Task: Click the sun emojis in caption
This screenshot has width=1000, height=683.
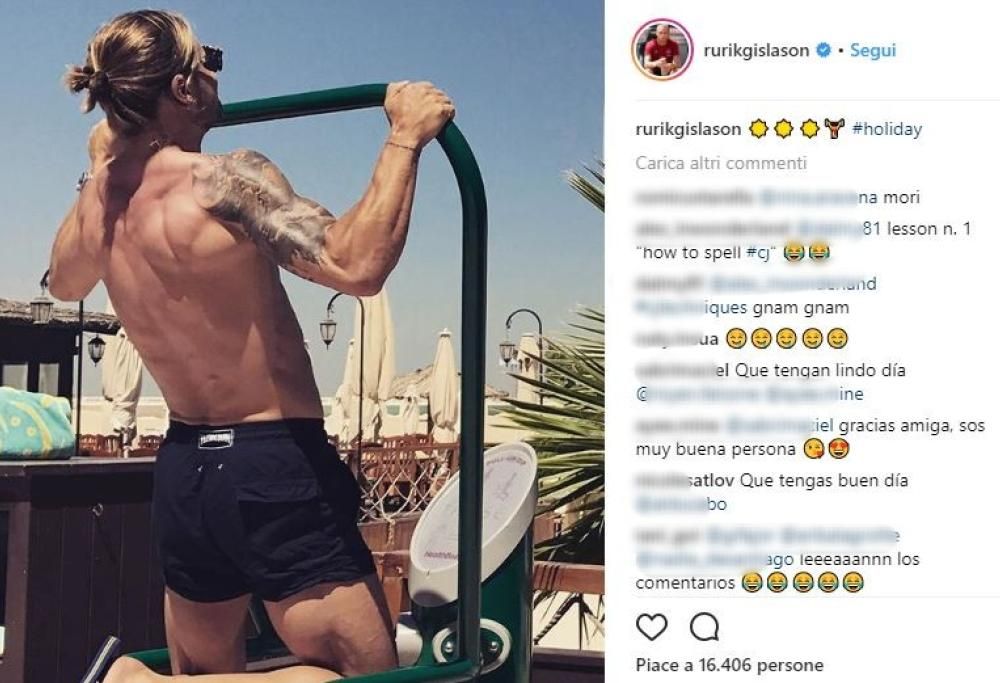Action: (784, 129)
